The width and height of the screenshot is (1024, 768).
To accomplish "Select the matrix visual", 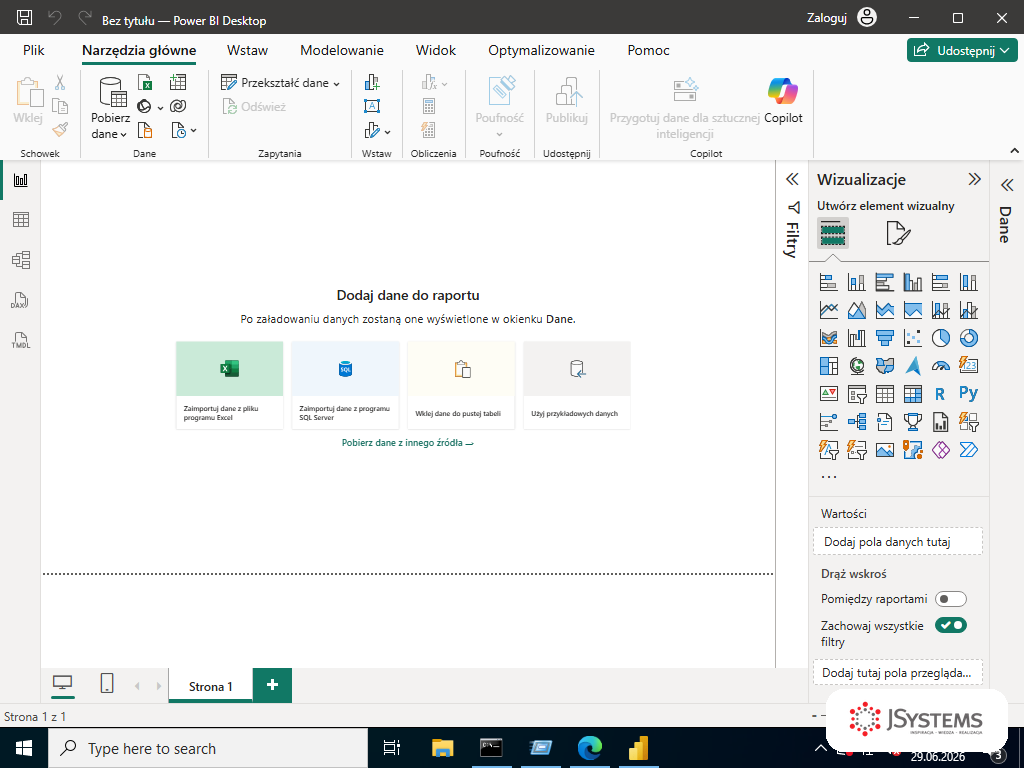I will [912, 394].
